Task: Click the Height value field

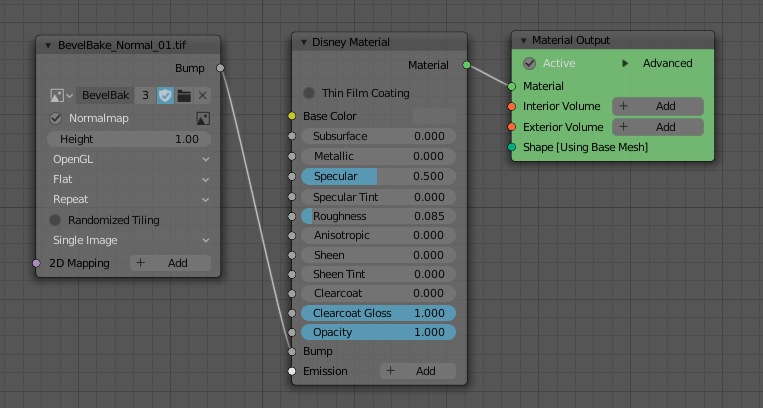Action: click(x=128, y=139)
